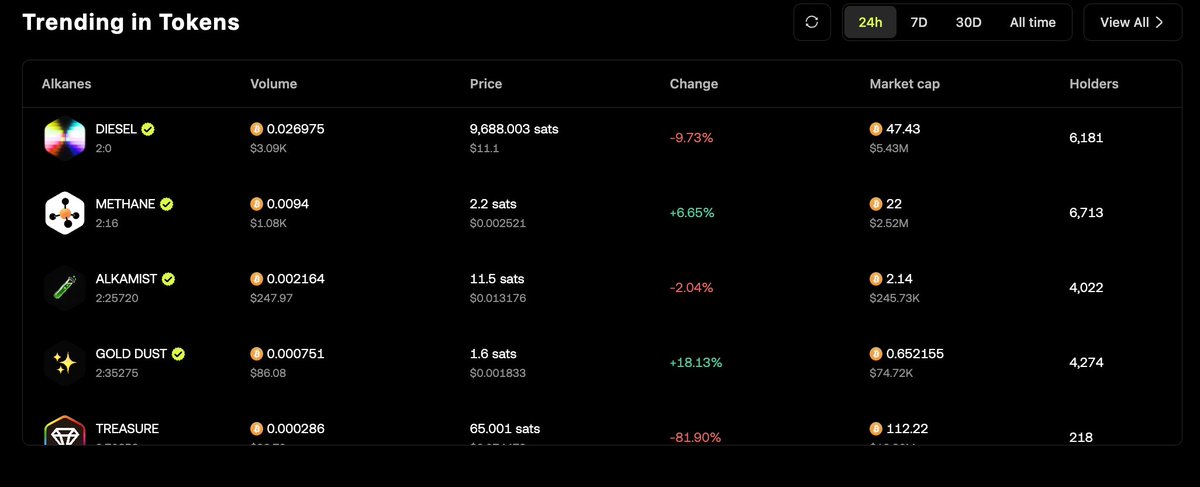Select the All time range
The height and width of the screenshot is (487, 1200).
[x=1032, y=22]
